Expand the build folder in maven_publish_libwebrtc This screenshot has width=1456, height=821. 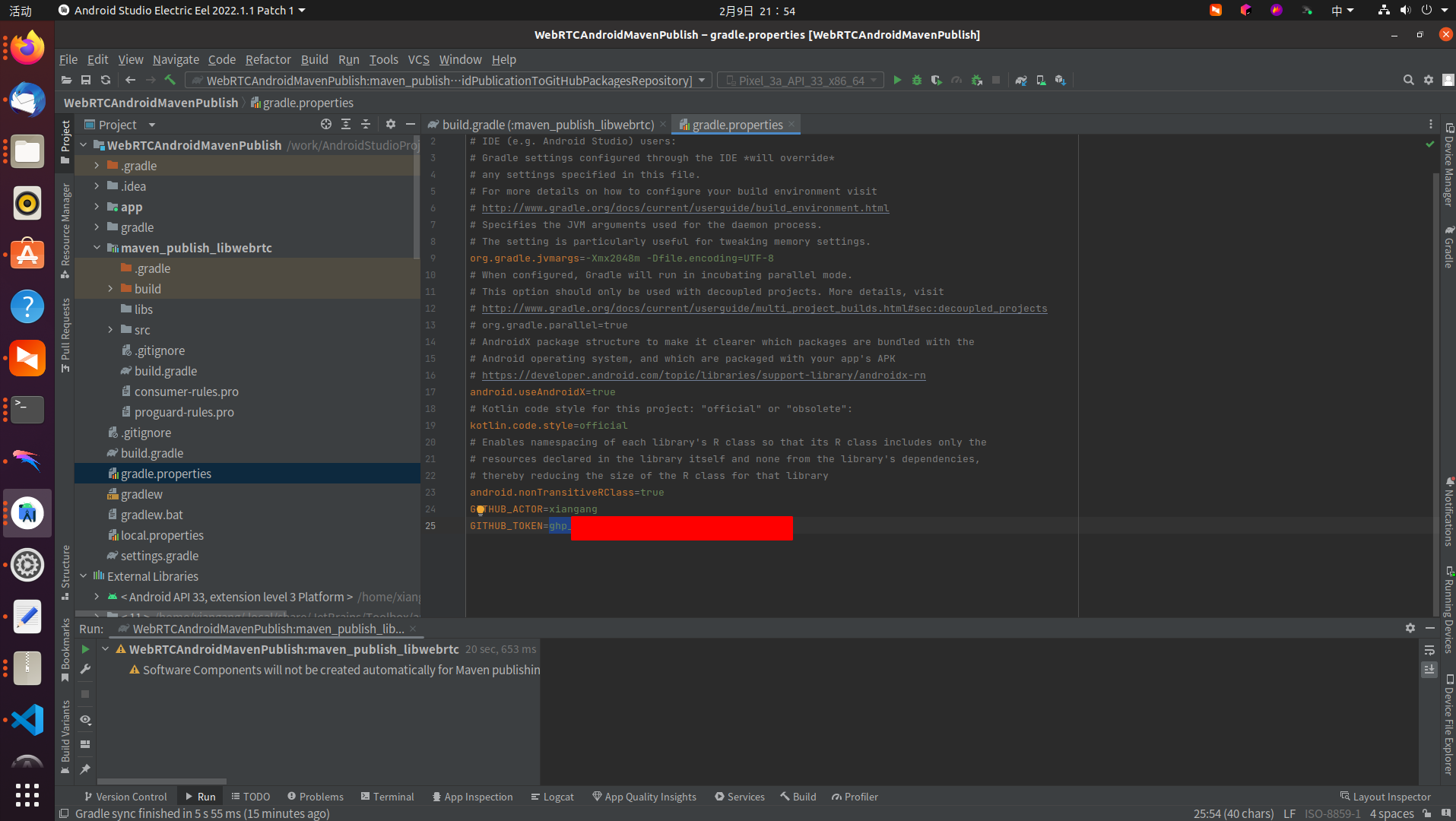click(110, 289)
